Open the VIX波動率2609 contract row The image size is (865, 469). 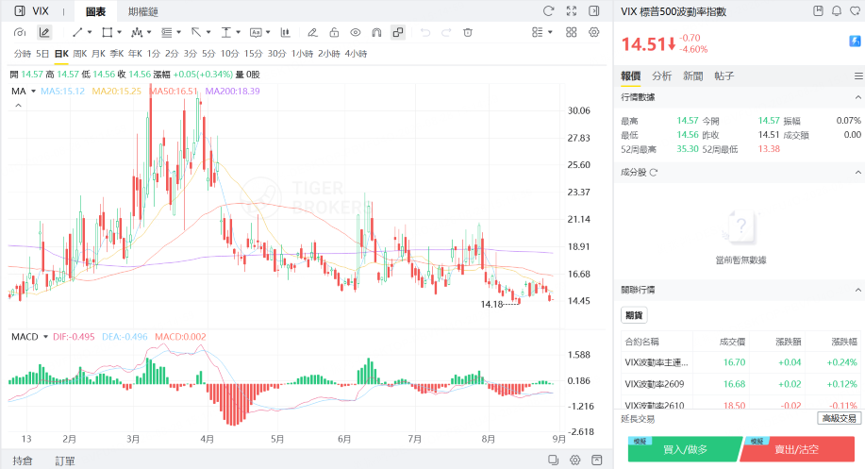point(741,384)
